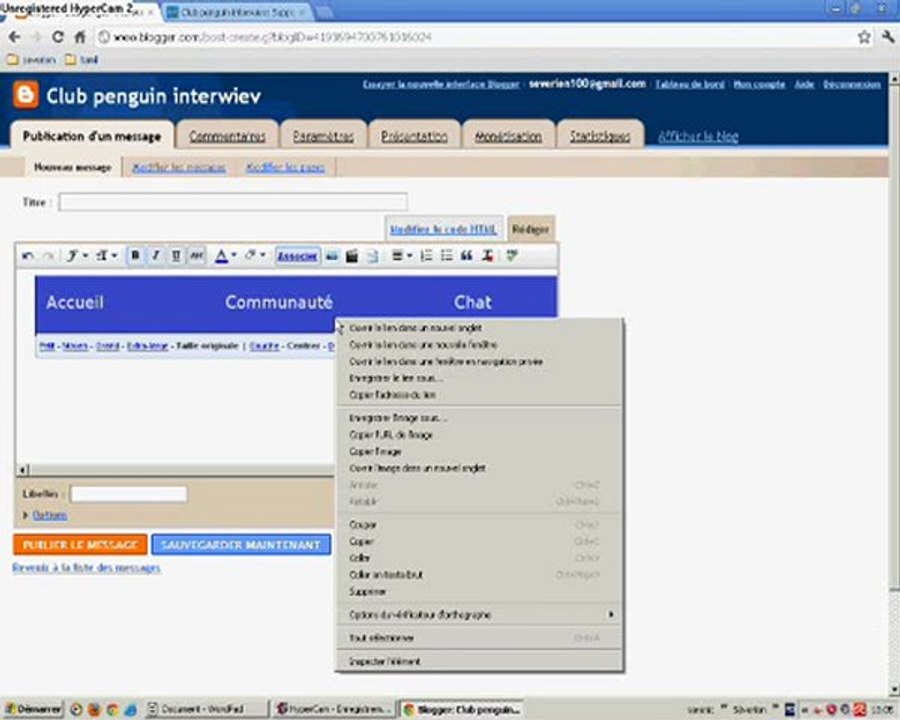Open 'Options du vérificateur d'orthographe' submenu
The image size is (900, 720).
point(479,614)
